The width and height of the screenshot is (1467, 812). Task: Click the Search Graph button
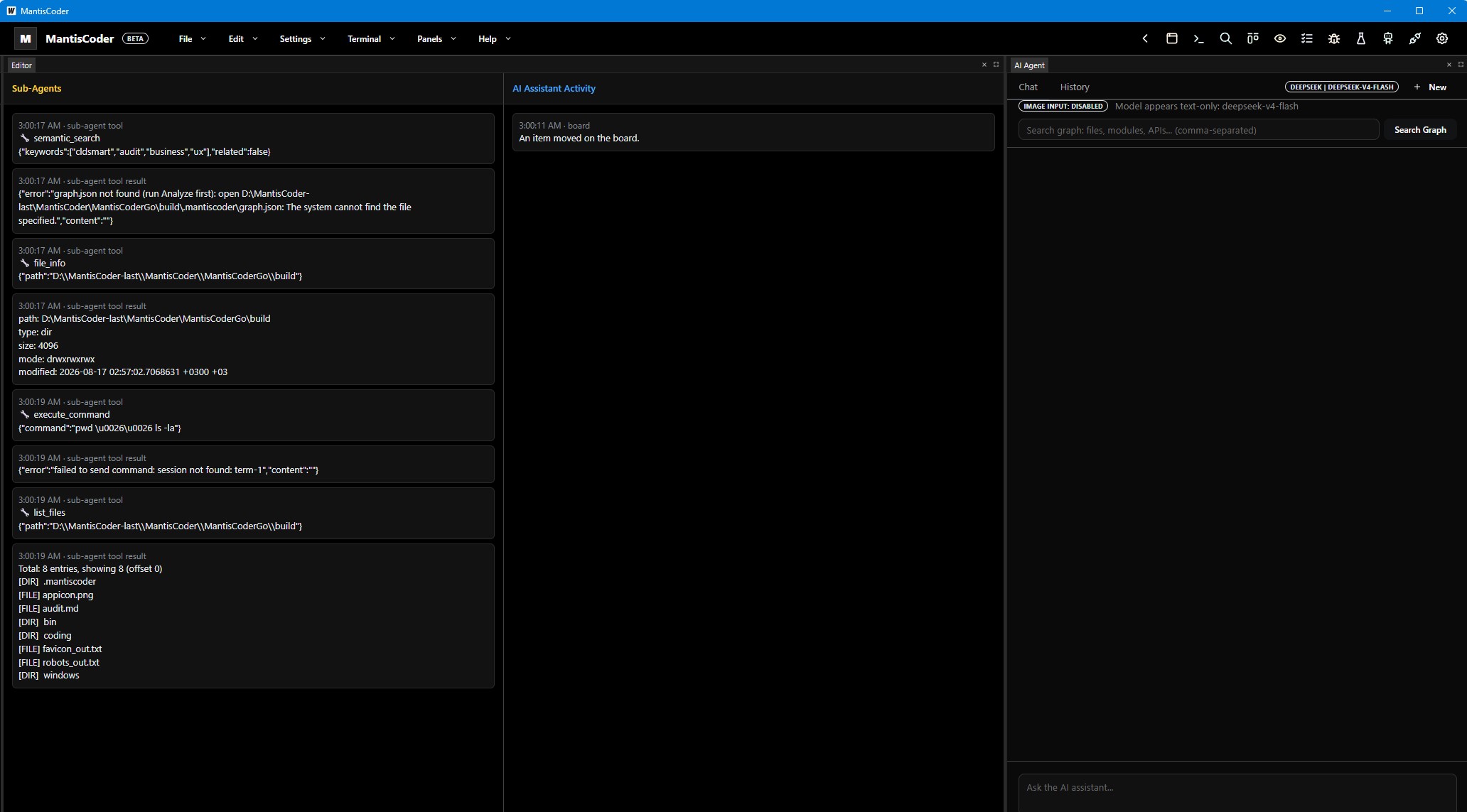tap(1420, 130)
